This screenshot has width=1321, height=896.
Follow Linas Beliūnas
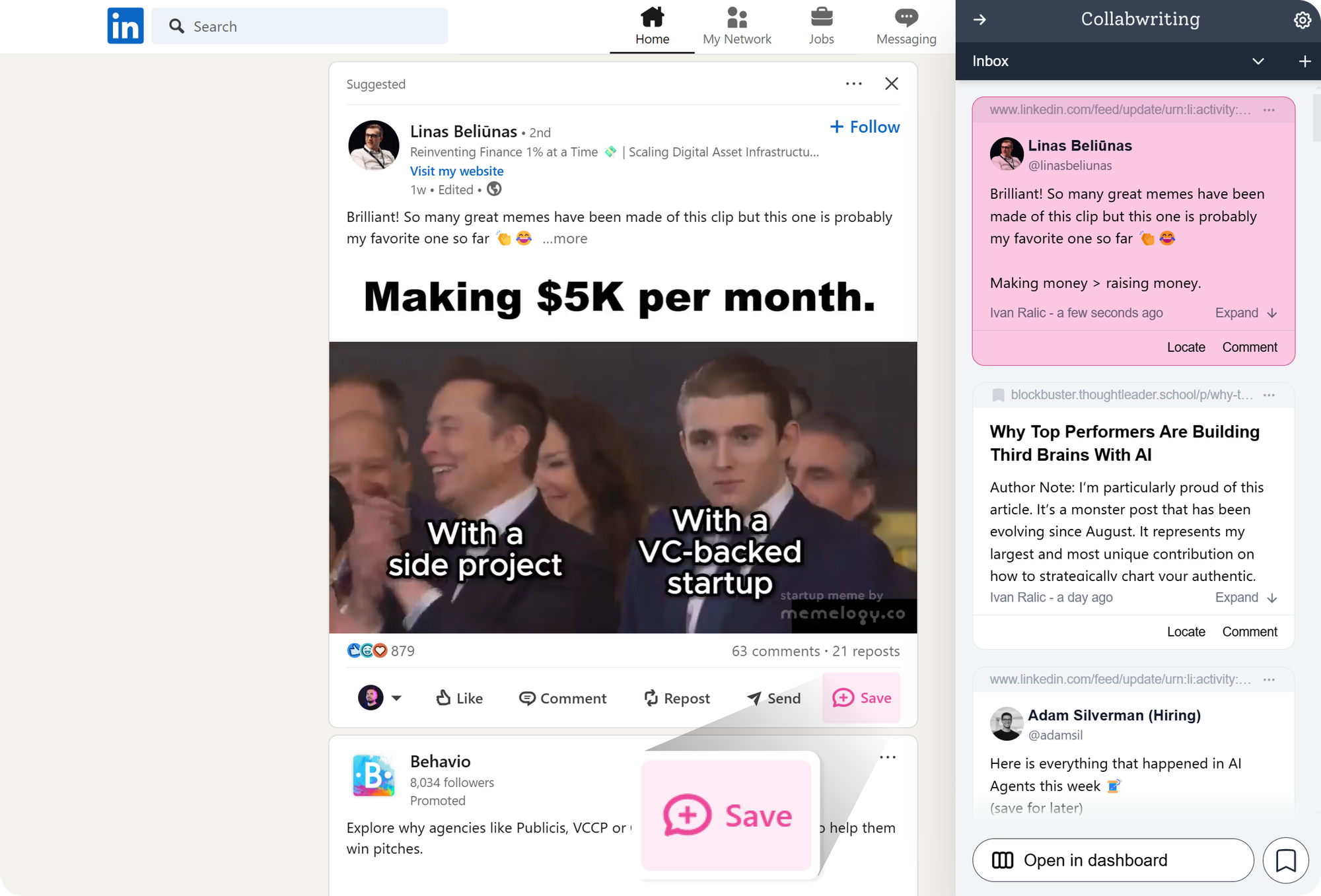tap(865, 127)
